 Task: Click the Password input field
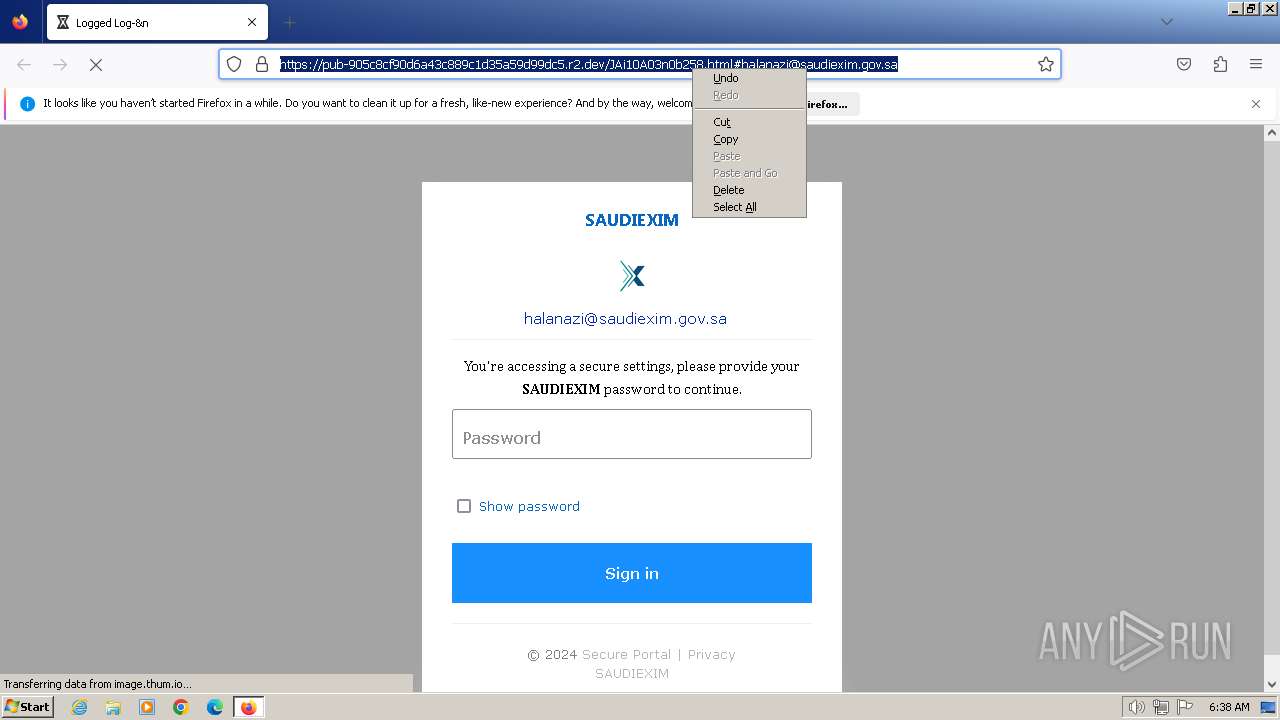click(632, 434)
